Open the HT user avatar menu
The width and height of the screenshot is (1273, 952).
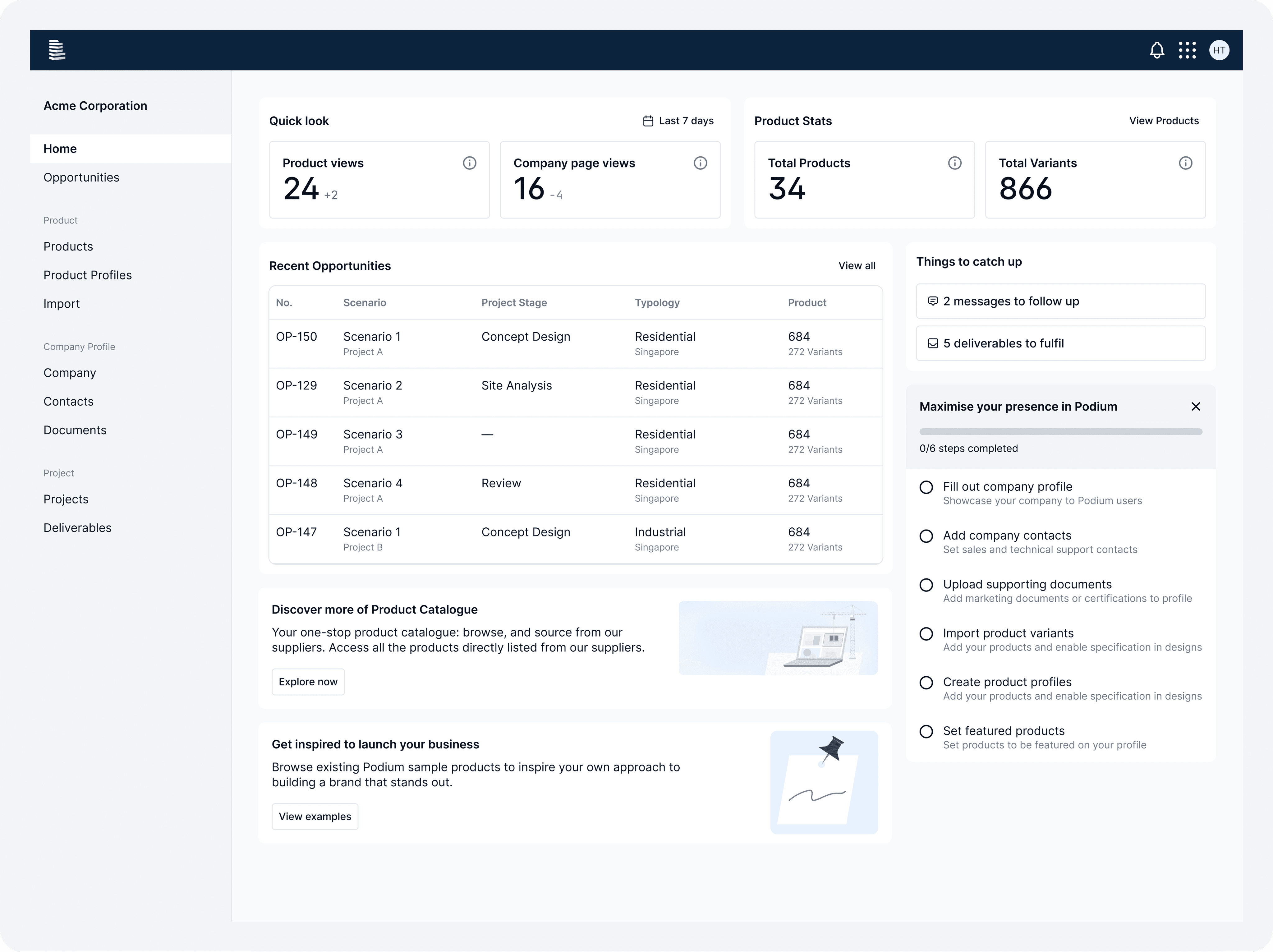pyautogui.click(x=1220, y=50)
